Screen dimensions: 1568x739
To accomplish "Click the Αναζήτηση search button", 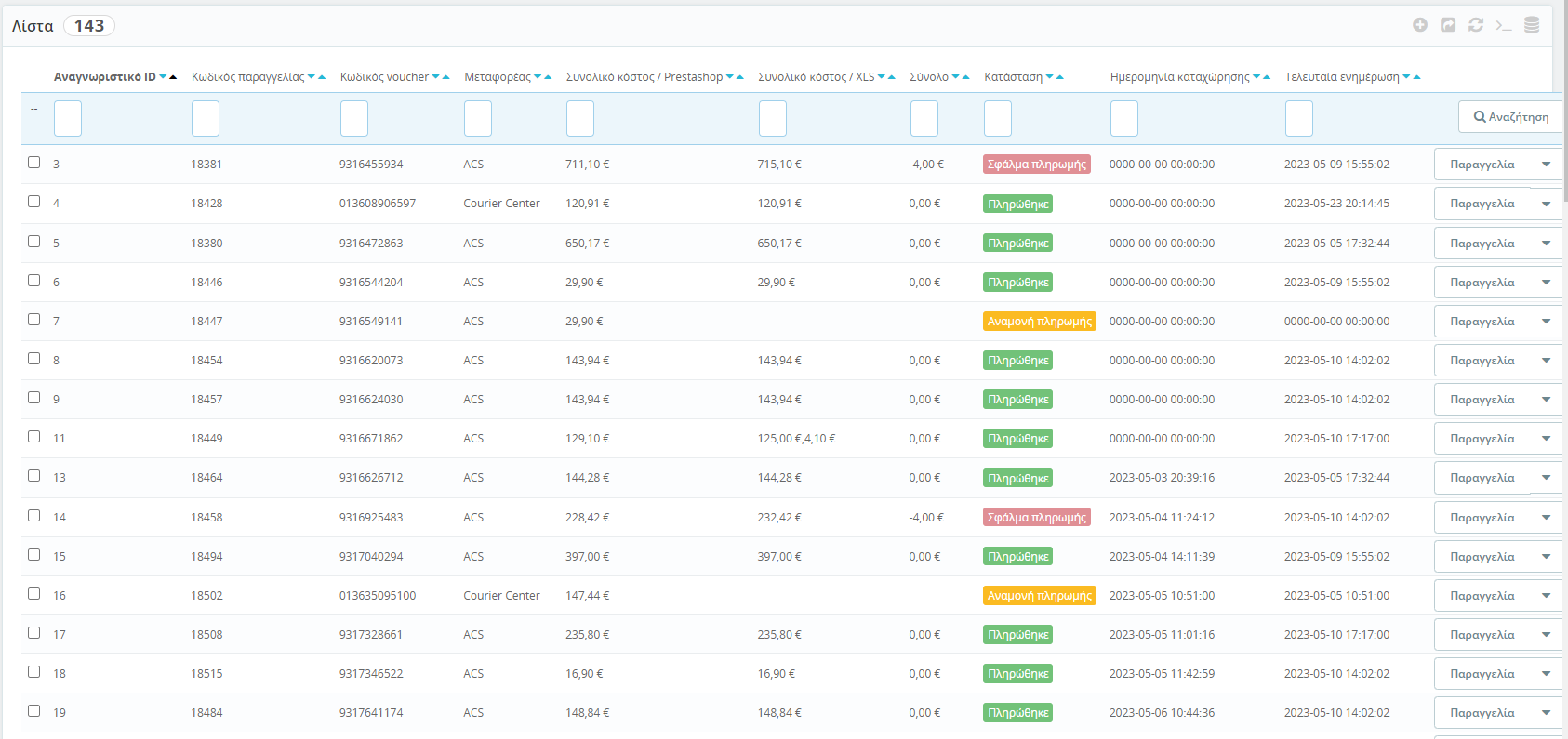I will (1510, 117).
